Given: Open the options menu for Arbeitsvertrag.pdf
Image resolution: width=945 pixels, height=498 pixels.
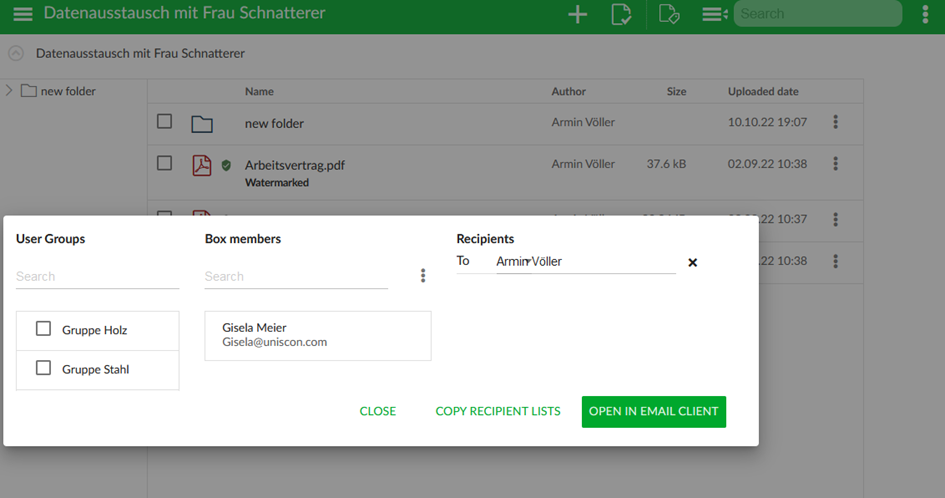Looking at the screenshot, I should coord(835,163).
